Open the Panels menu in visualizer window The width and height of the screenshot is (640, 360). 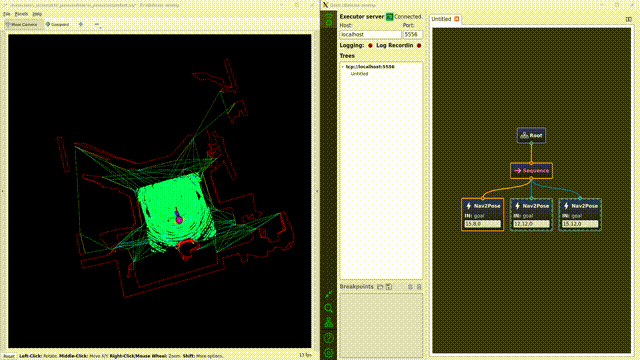(x=21, y=13)
